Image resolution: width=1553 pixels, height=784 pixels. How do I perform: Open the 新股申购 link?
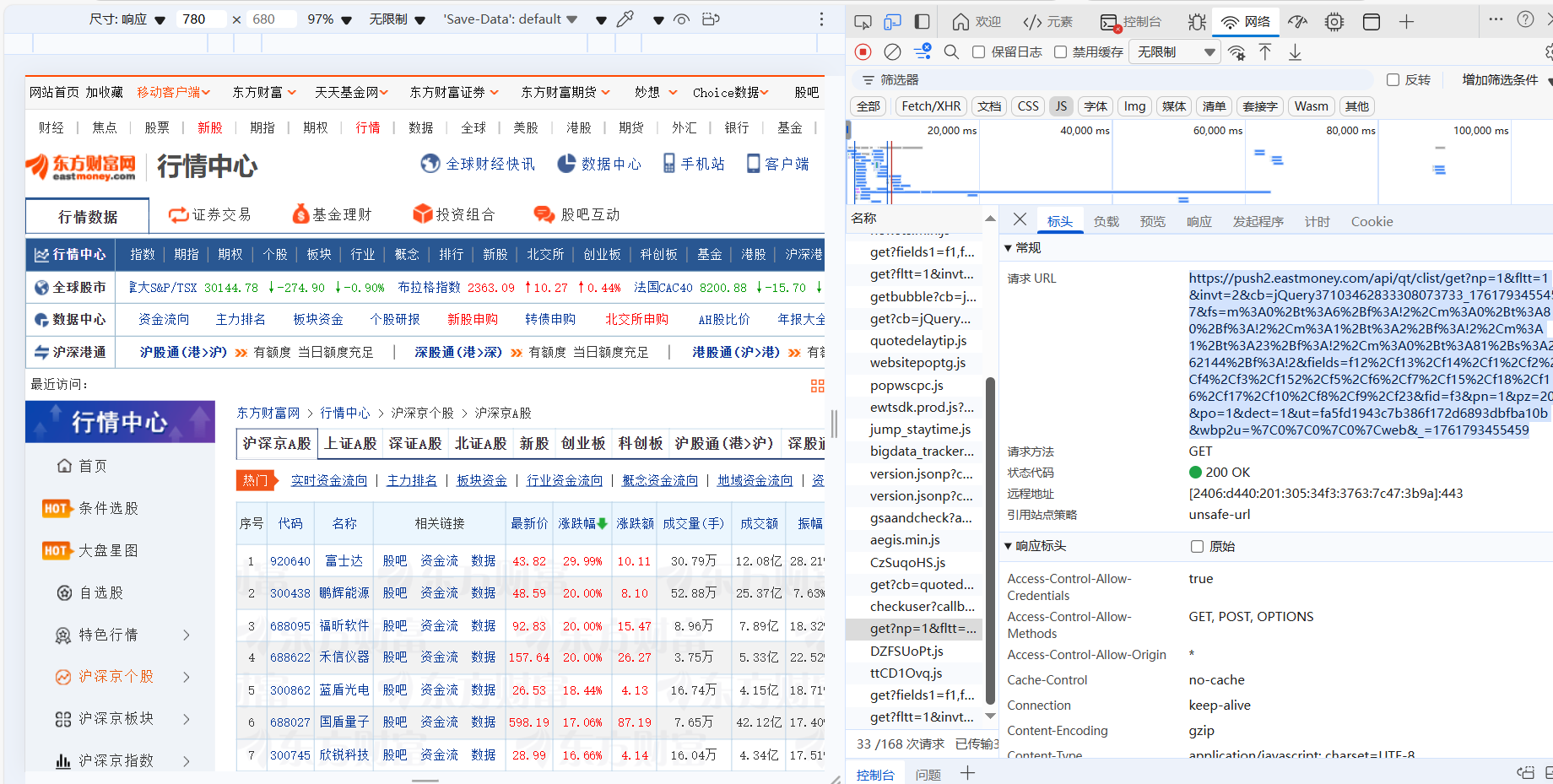point(472,320)
